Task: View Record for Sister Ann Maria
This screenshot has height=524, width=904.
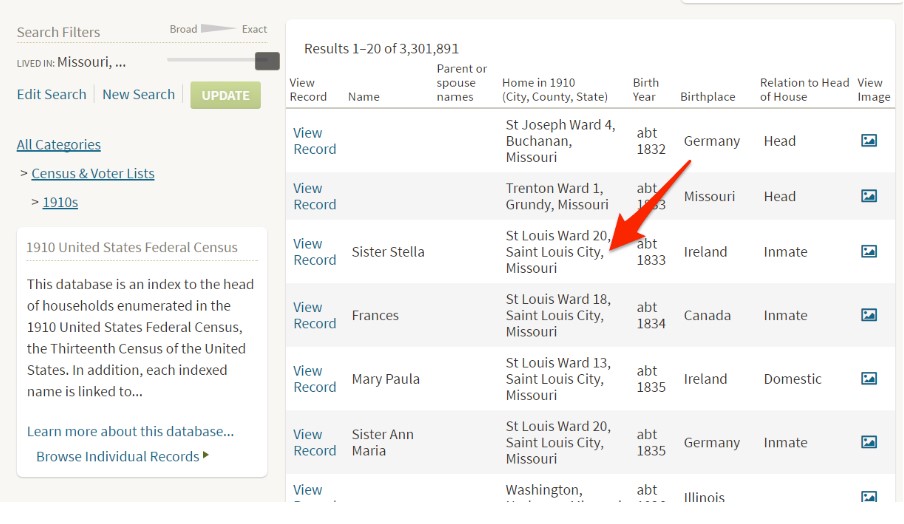Action: coord(315,442)
